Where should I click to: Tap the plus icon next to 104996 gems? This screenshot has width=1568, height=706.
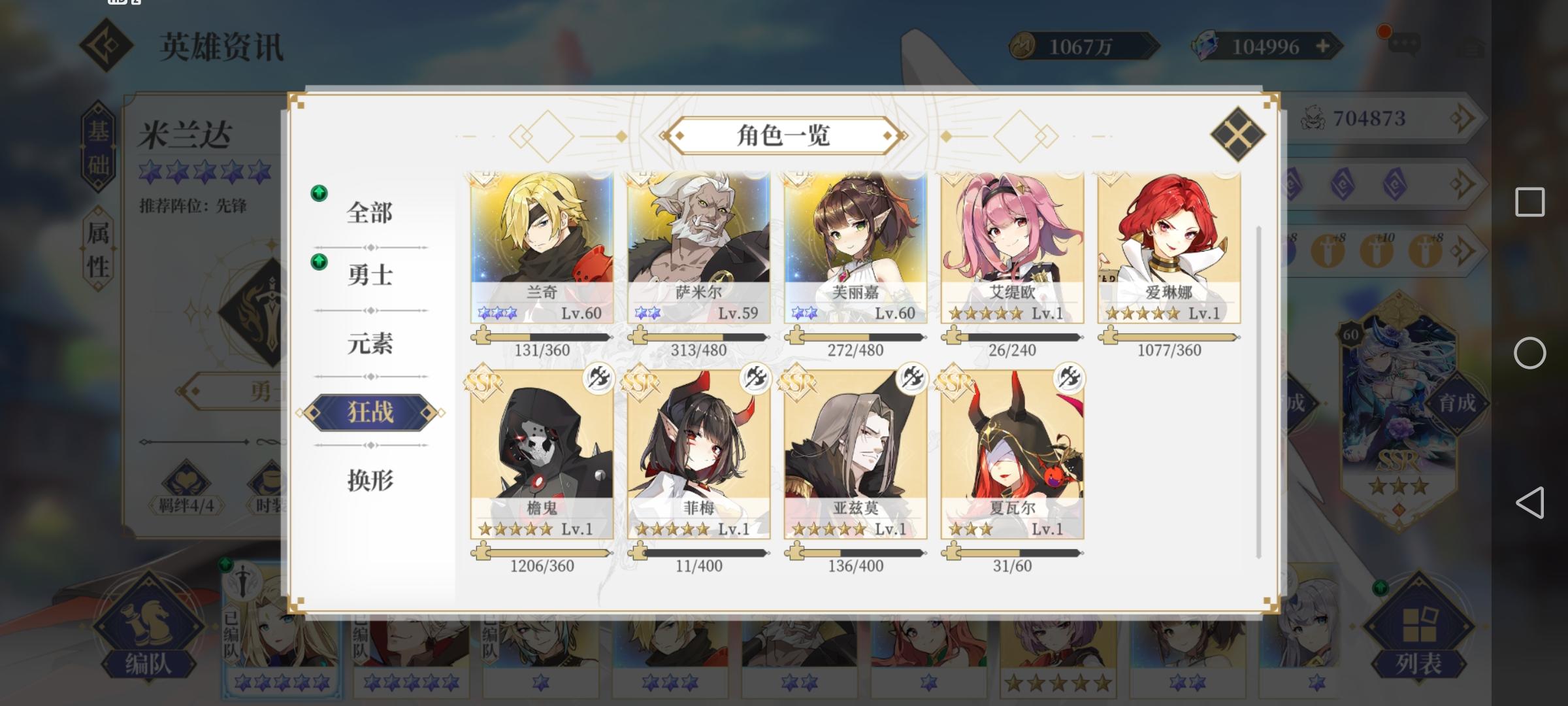coord(1322,46)
